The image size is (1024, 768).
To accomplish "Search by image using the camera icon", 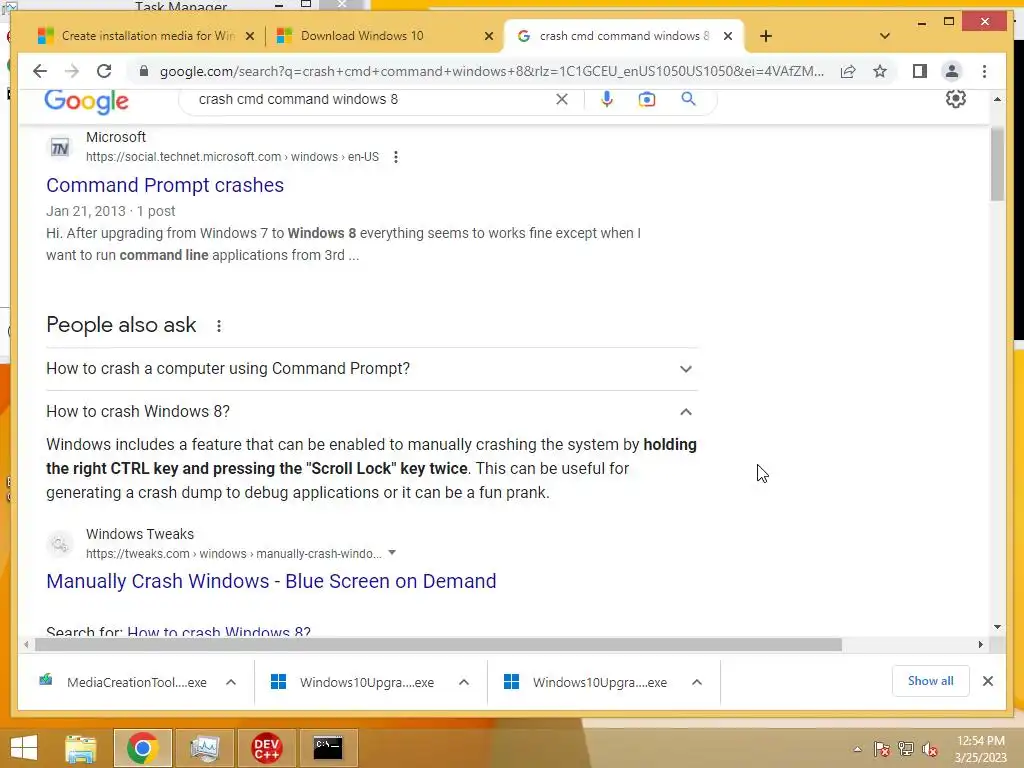I will click(x=647, y=99).
